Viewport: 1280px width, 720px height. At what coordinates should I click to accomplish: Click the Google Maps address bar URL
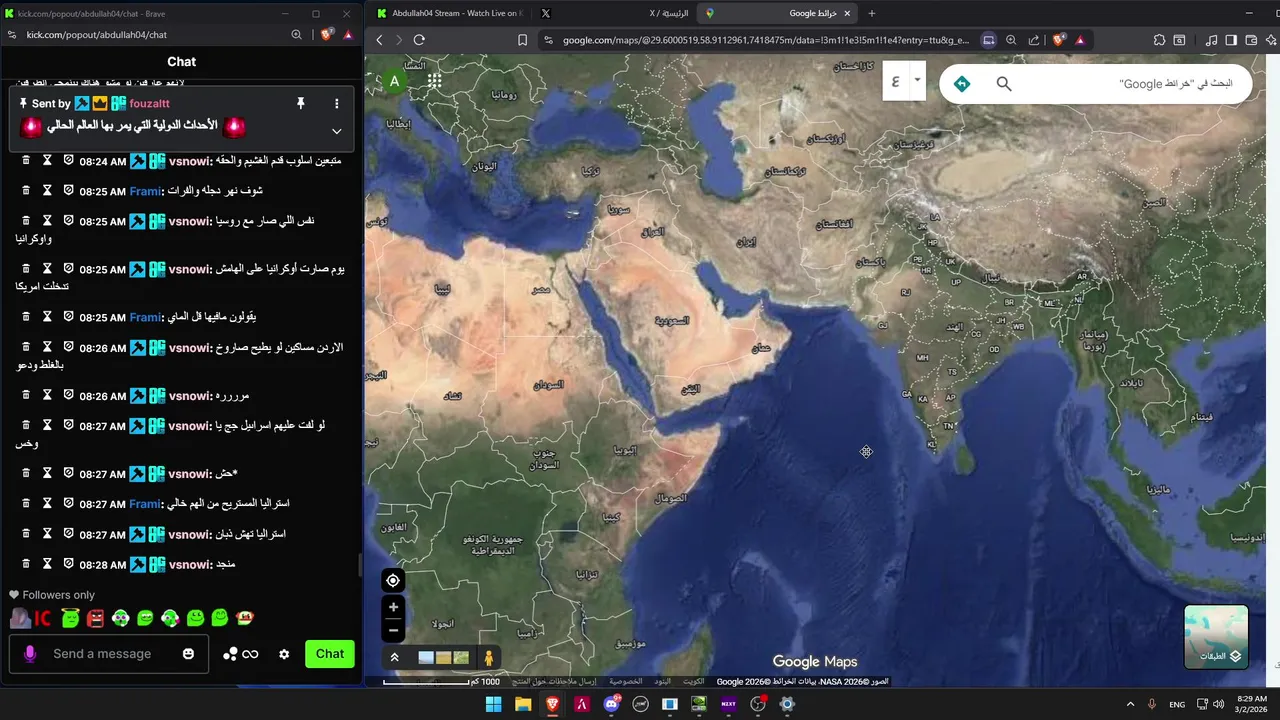(766, 40)
